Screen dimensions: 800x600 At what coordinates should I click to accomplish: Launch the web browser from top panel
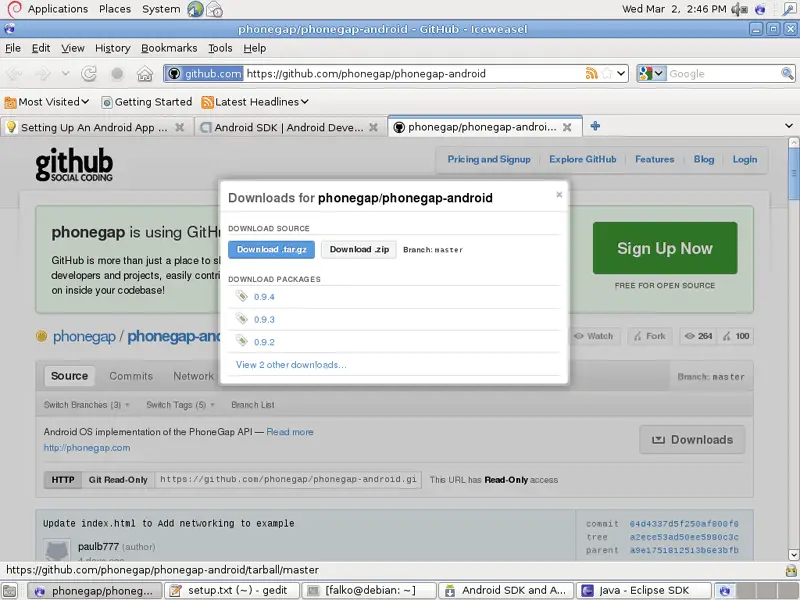(x=195, y=9)
